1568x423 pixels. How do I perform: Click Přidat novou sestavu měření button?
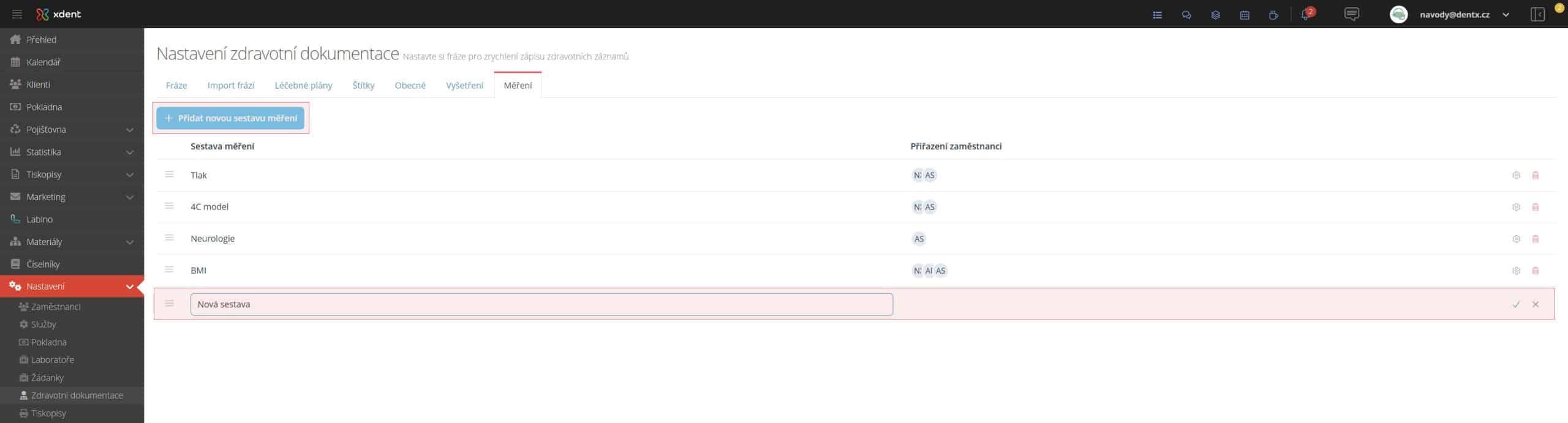230,118
